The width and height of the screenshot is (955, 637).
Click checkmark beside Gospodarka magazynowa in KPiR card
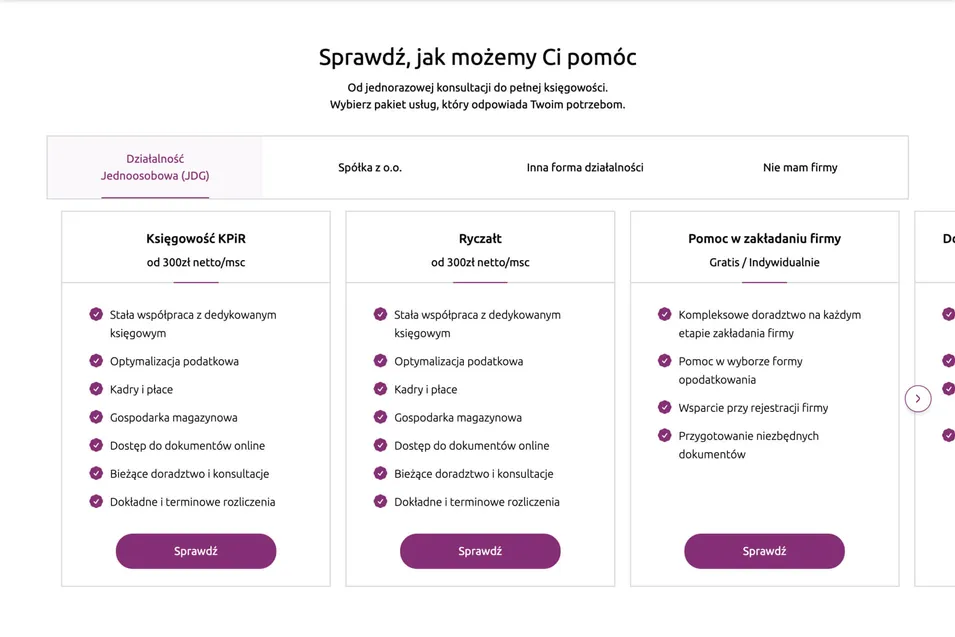click(x=96, y=417)
